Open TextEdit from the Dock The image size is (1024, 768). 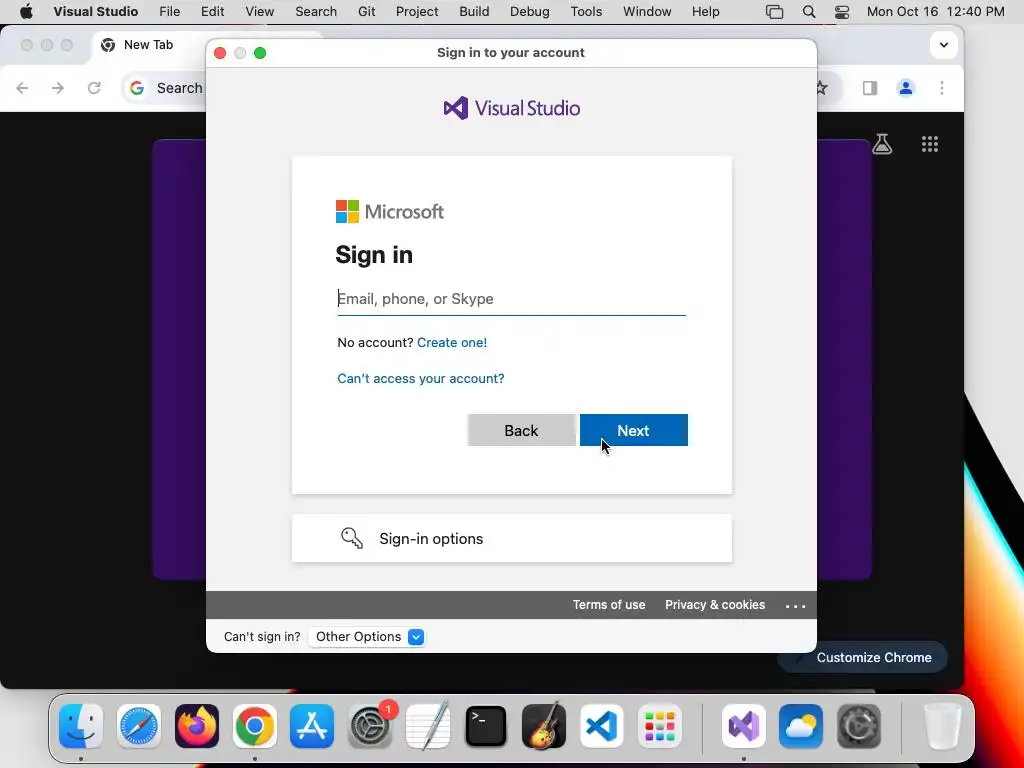[428, 726]
